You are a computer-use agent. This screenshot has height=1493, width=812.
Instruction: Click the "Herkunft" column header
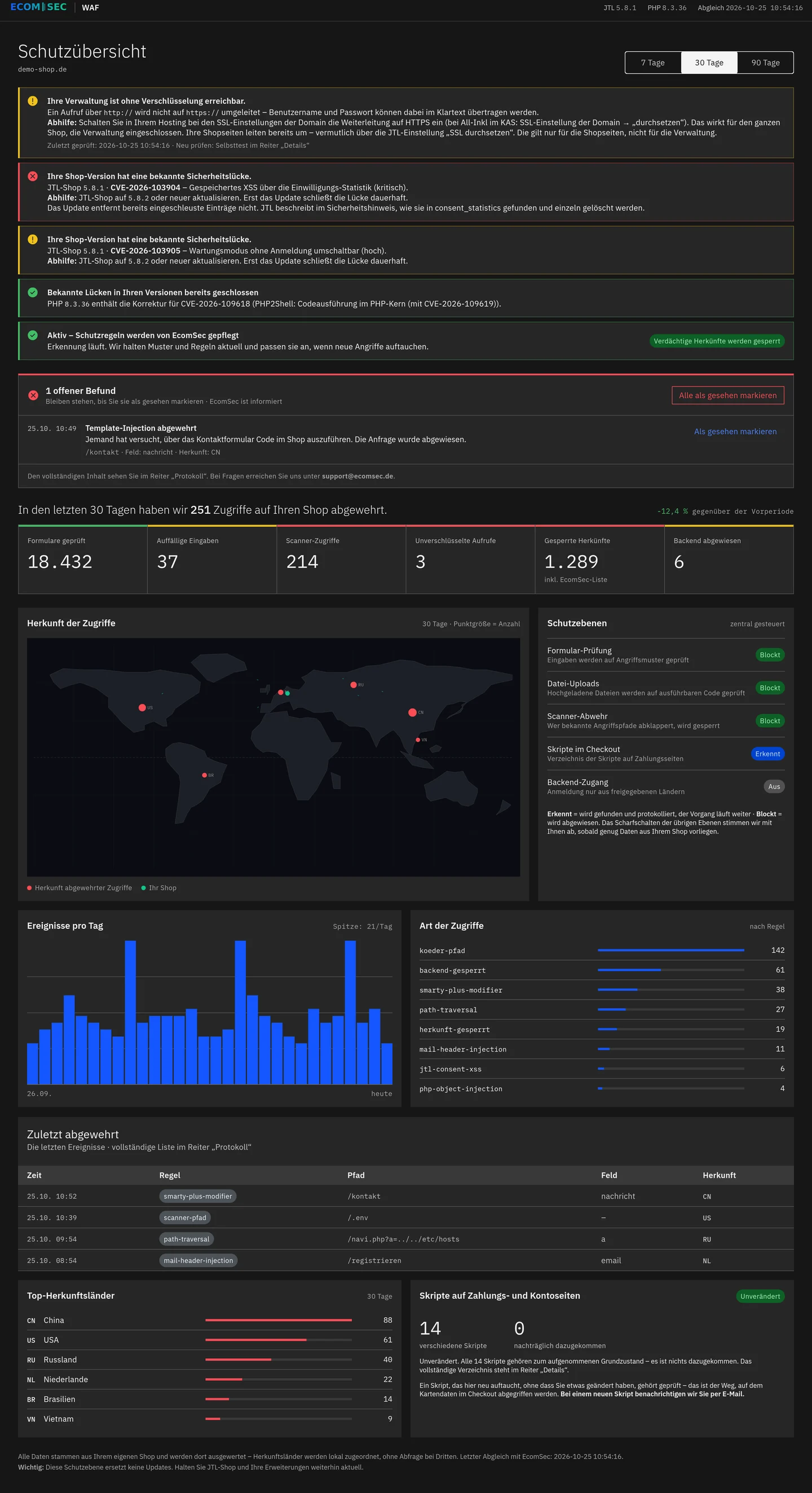click(720, 1175)
